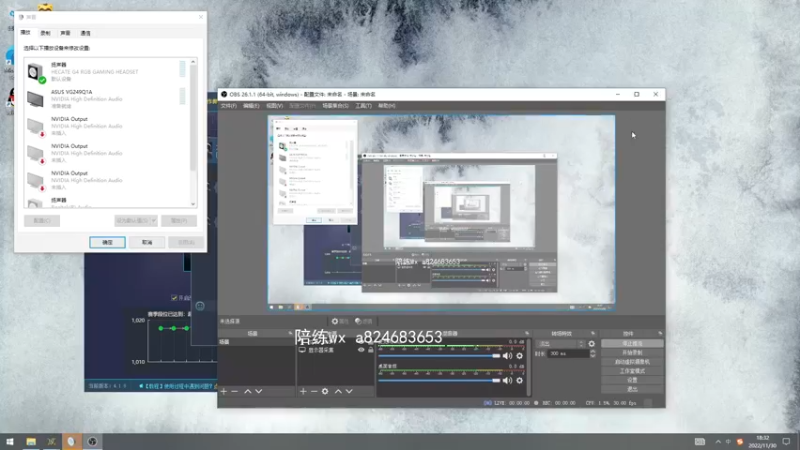Image resolution: width=800 pixels, height=450 pixels.
Task: Click the touch keyboard tray icon
Action: point(699,441)
